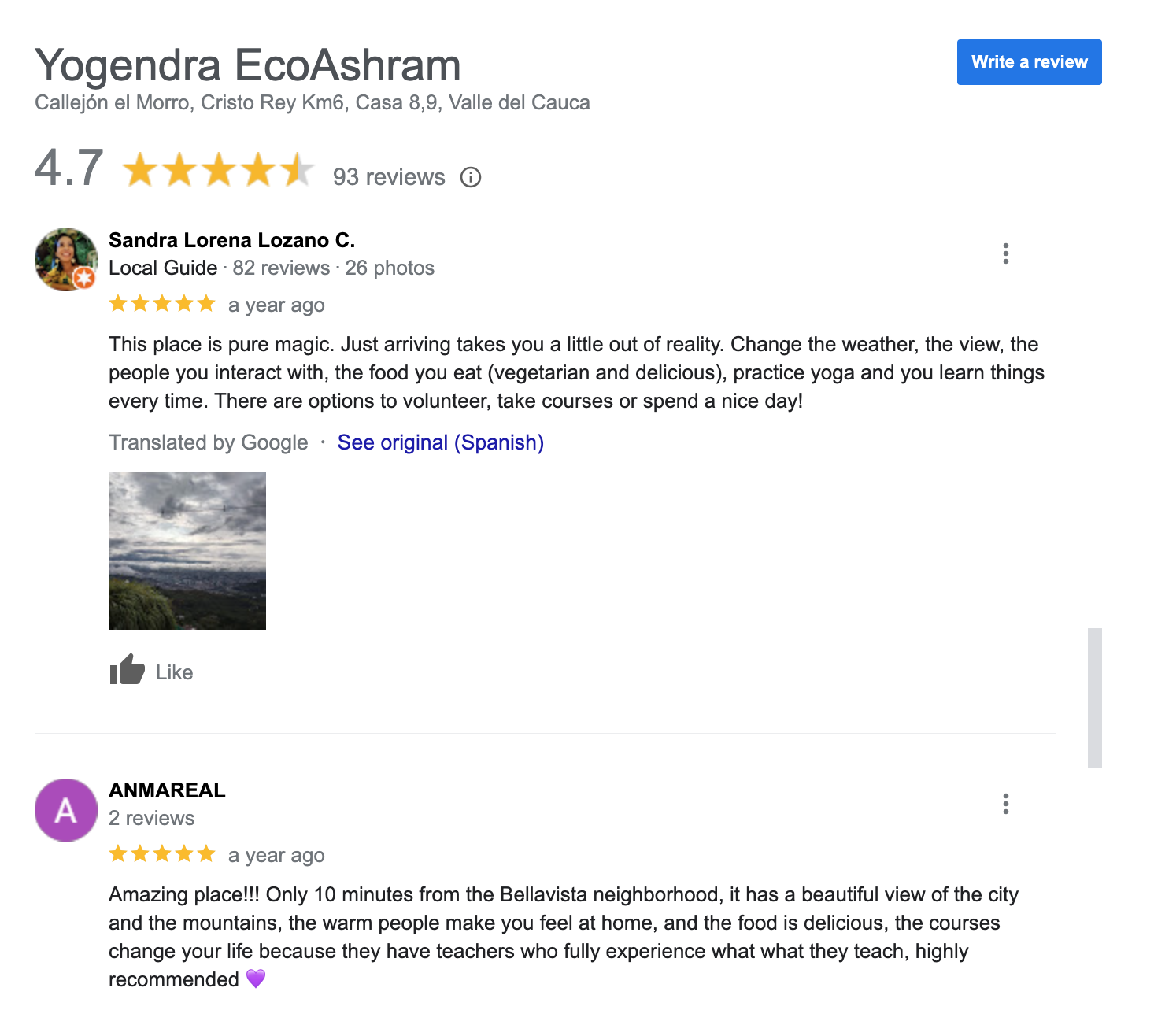Click the thumbs-up Like icon

coord(127,671)
